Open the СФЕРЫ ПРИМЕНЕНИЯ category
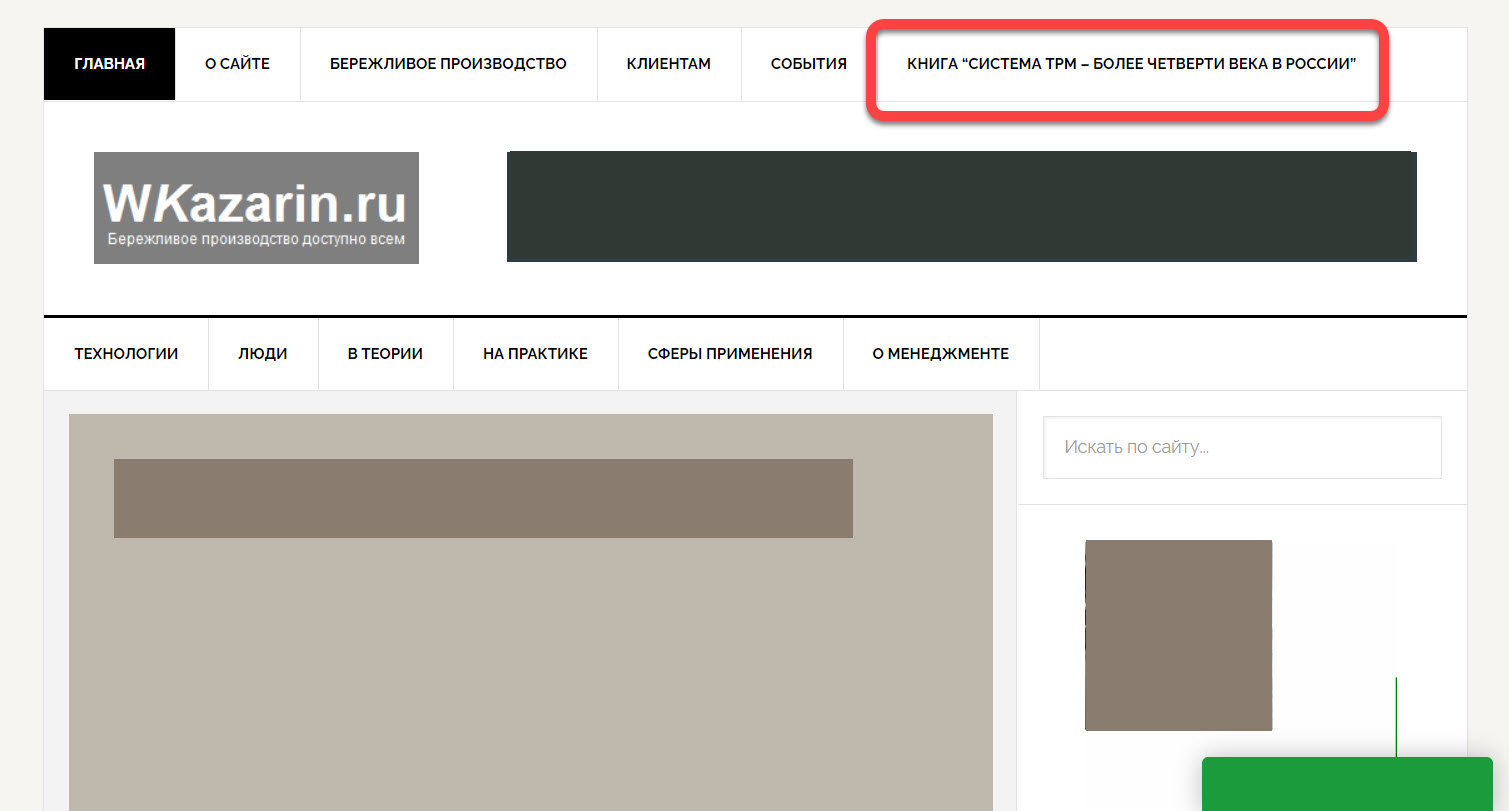The height and width of the screenshot is (811, 1509). tap(731, 353)
